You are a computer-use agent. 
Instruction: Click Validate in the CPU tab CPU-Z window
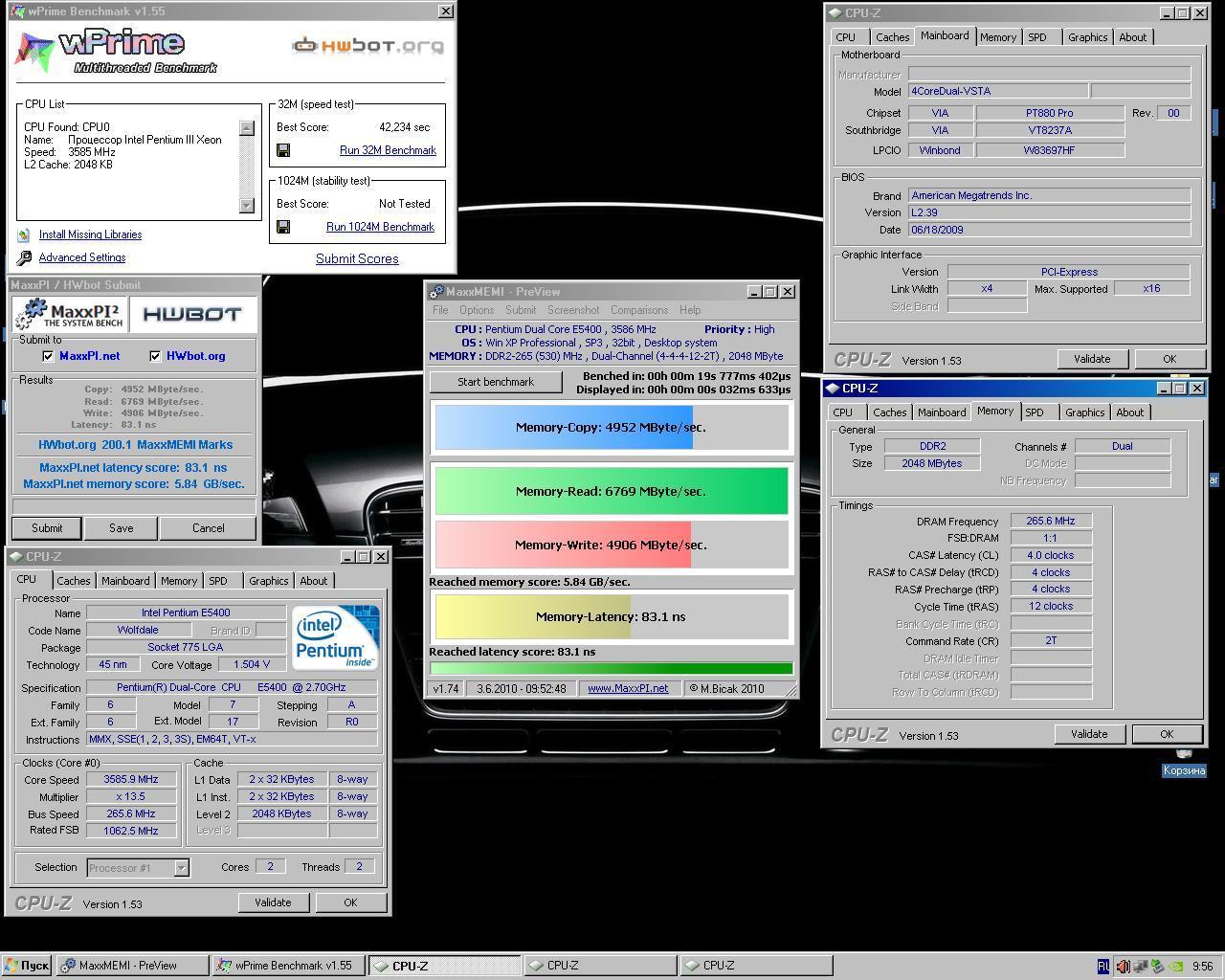(x=273, y=902)
